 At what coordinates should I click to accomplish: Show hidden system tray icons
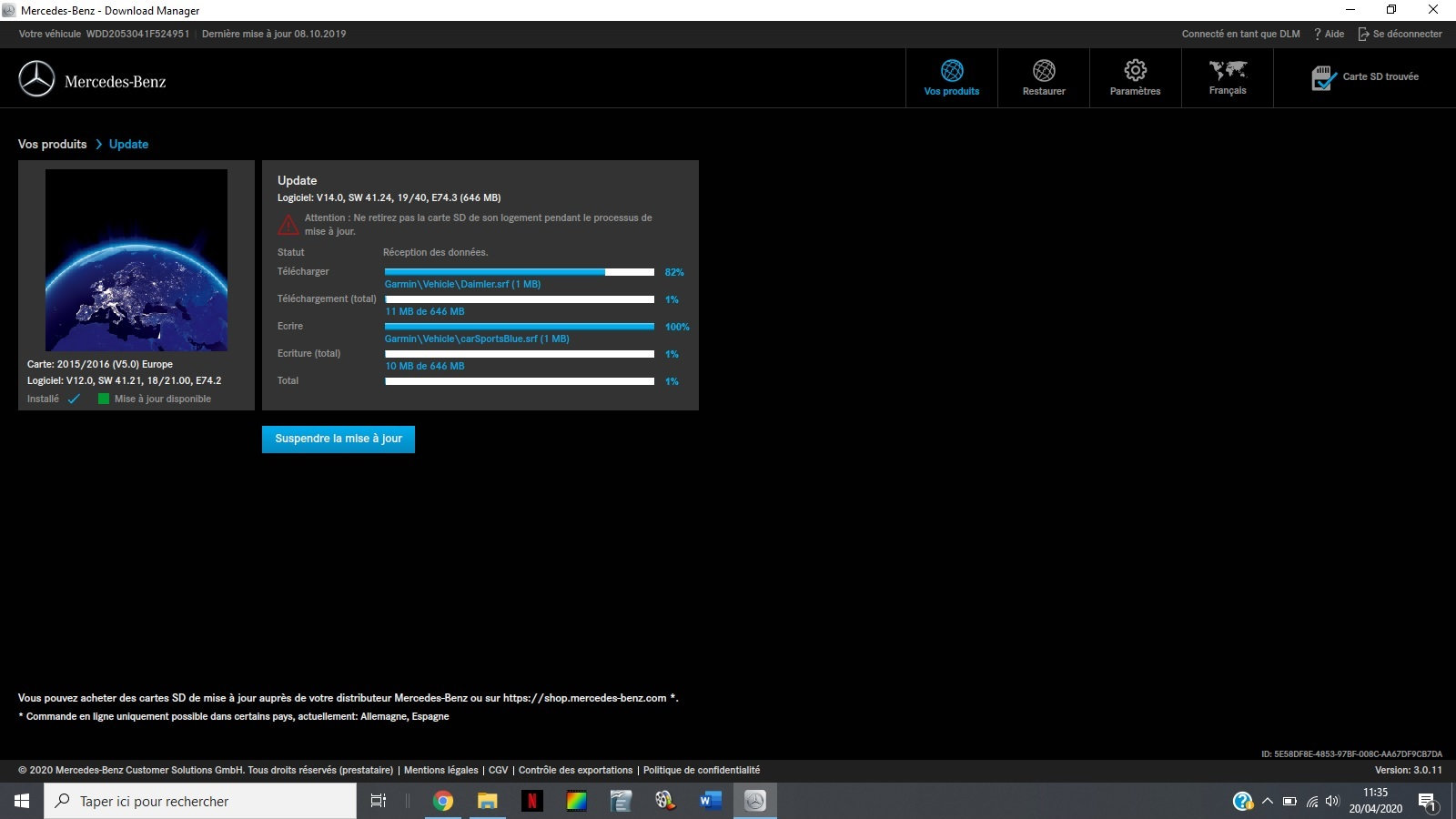point(1267,801)
